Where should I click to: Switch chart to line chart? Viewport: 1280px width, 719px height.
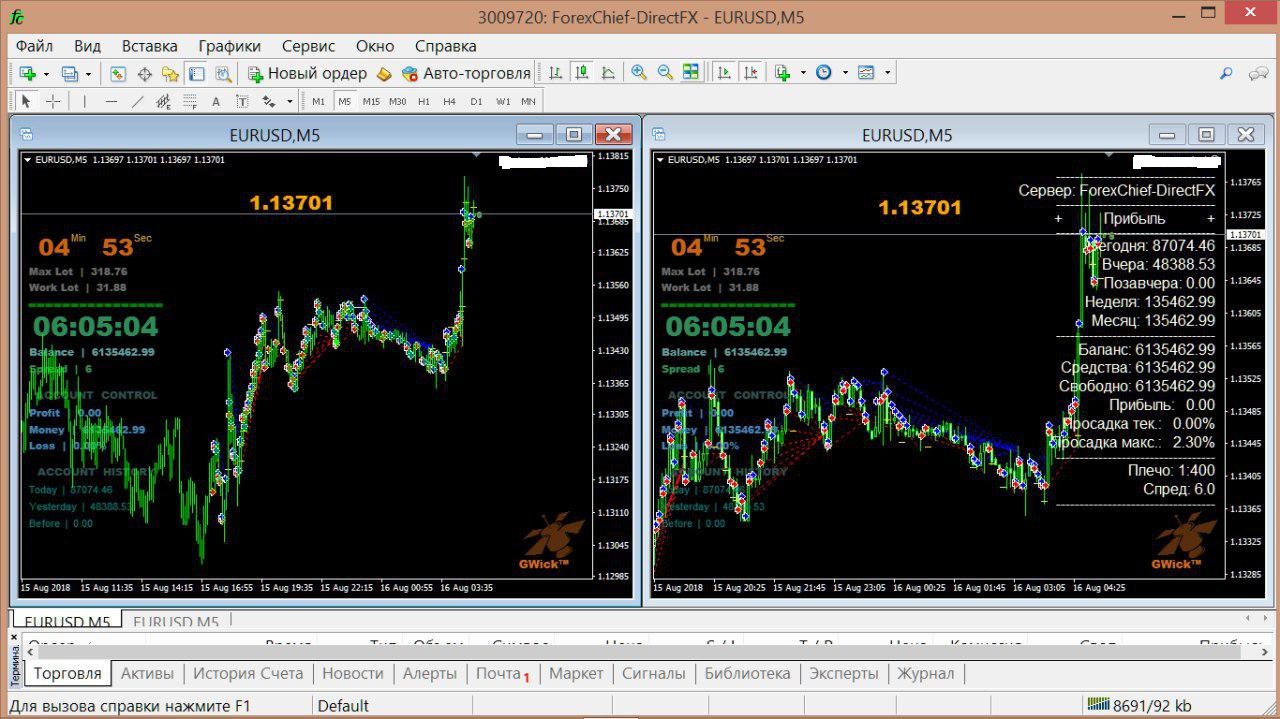[x=608, y=73]
